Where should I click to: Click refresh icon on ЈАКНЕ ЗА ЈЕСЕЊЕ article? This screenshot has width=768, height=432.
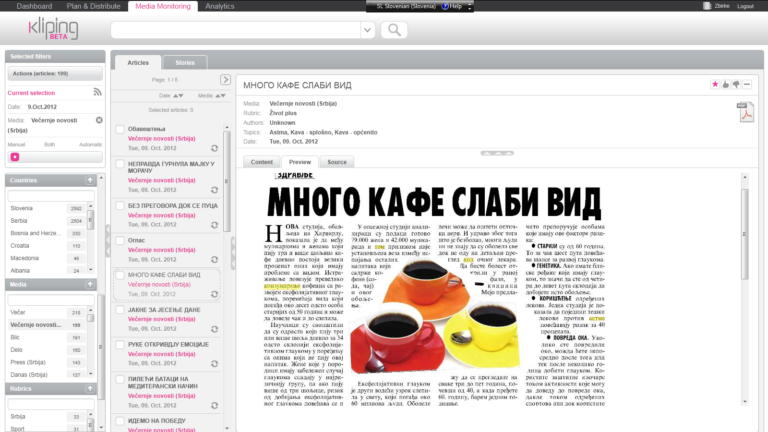click(x=215, y=329)
